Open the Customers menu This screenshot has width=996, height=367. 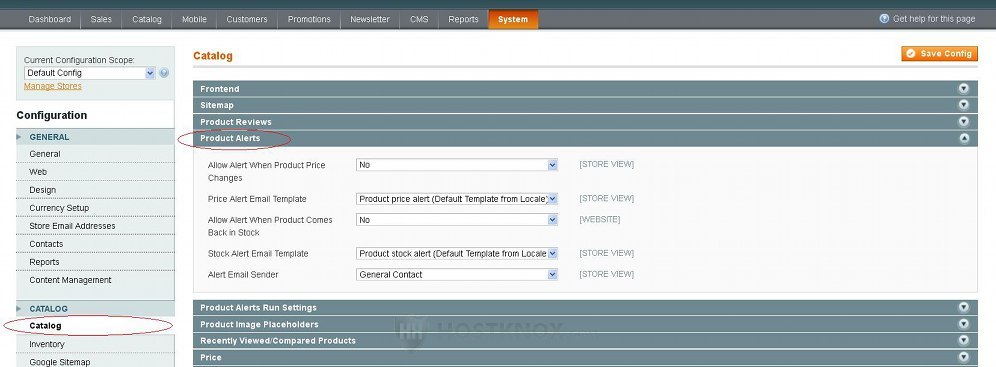(x=247, y=19)
